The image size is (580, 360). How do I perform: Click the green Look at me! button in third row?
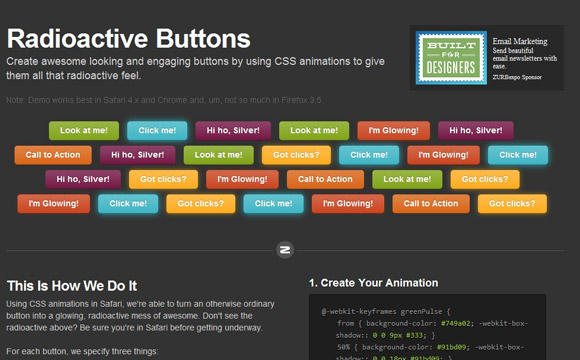(x=407, y=179)
